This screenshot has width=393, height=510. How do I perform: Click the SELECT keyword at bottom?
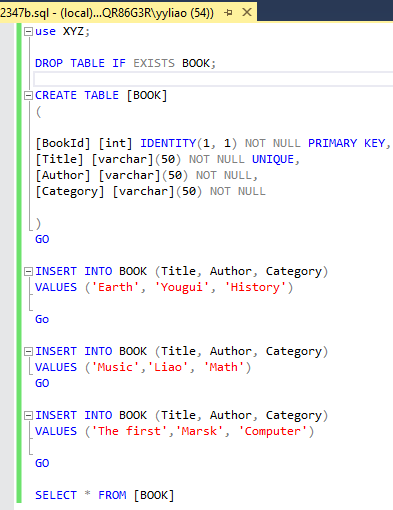coord(56,495)
